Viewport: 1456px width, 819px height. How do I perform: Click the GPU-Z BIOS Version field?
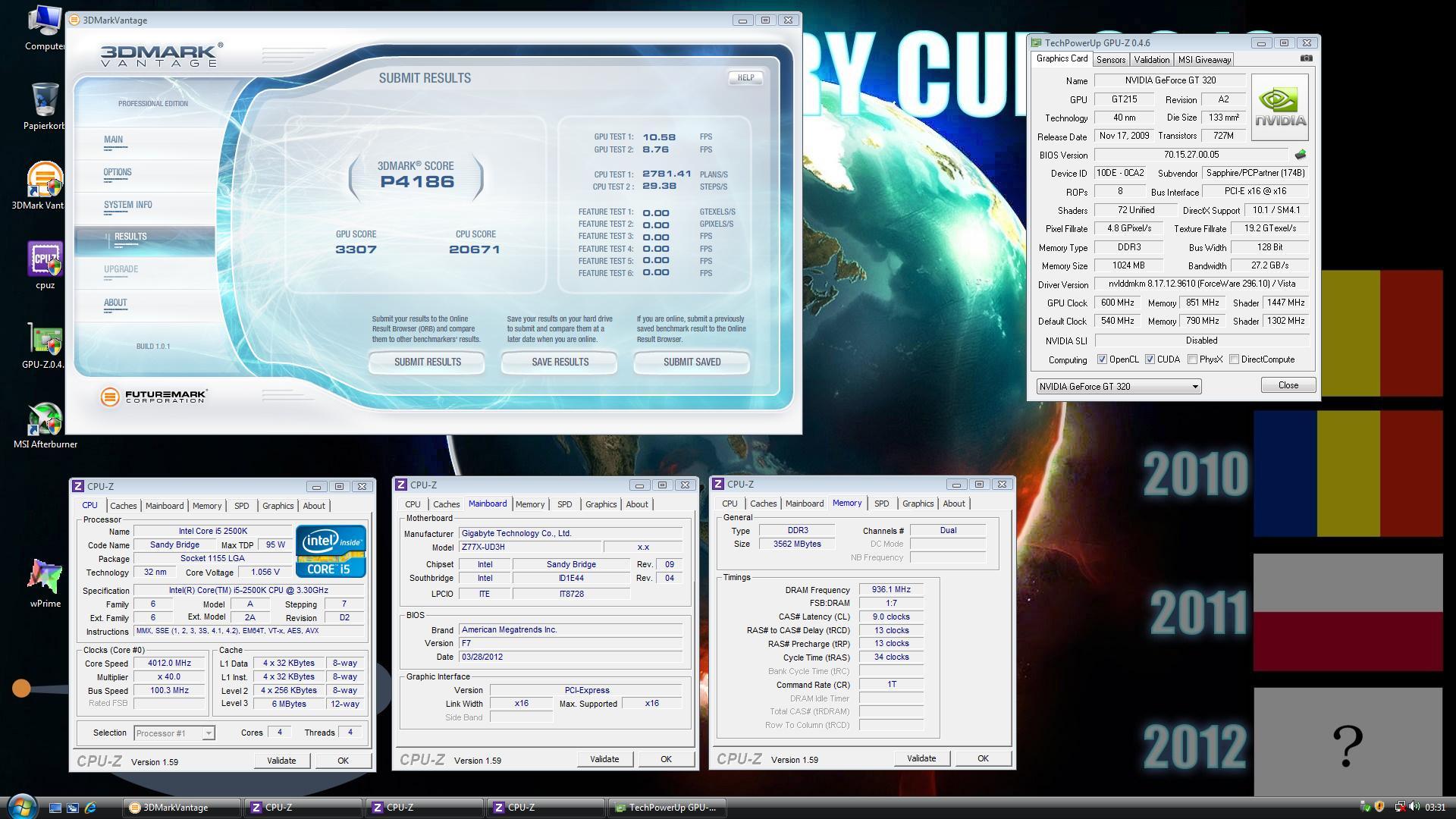pos(1191,155)
